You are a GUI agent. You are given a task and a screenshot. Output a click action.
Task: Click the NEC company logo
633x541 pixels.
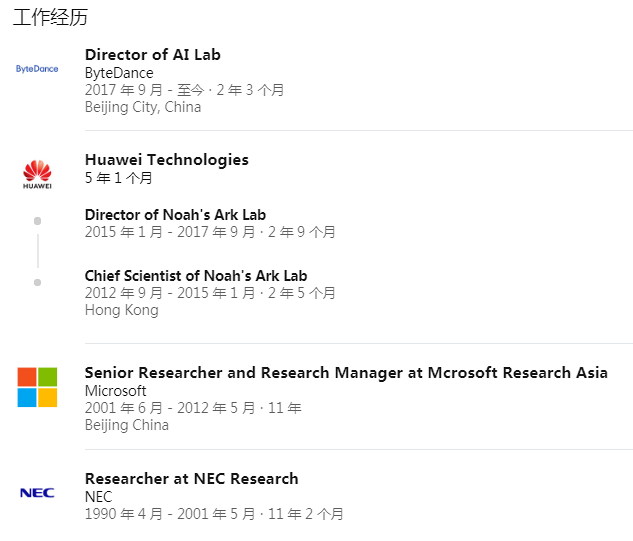click(x=37, y=493)
